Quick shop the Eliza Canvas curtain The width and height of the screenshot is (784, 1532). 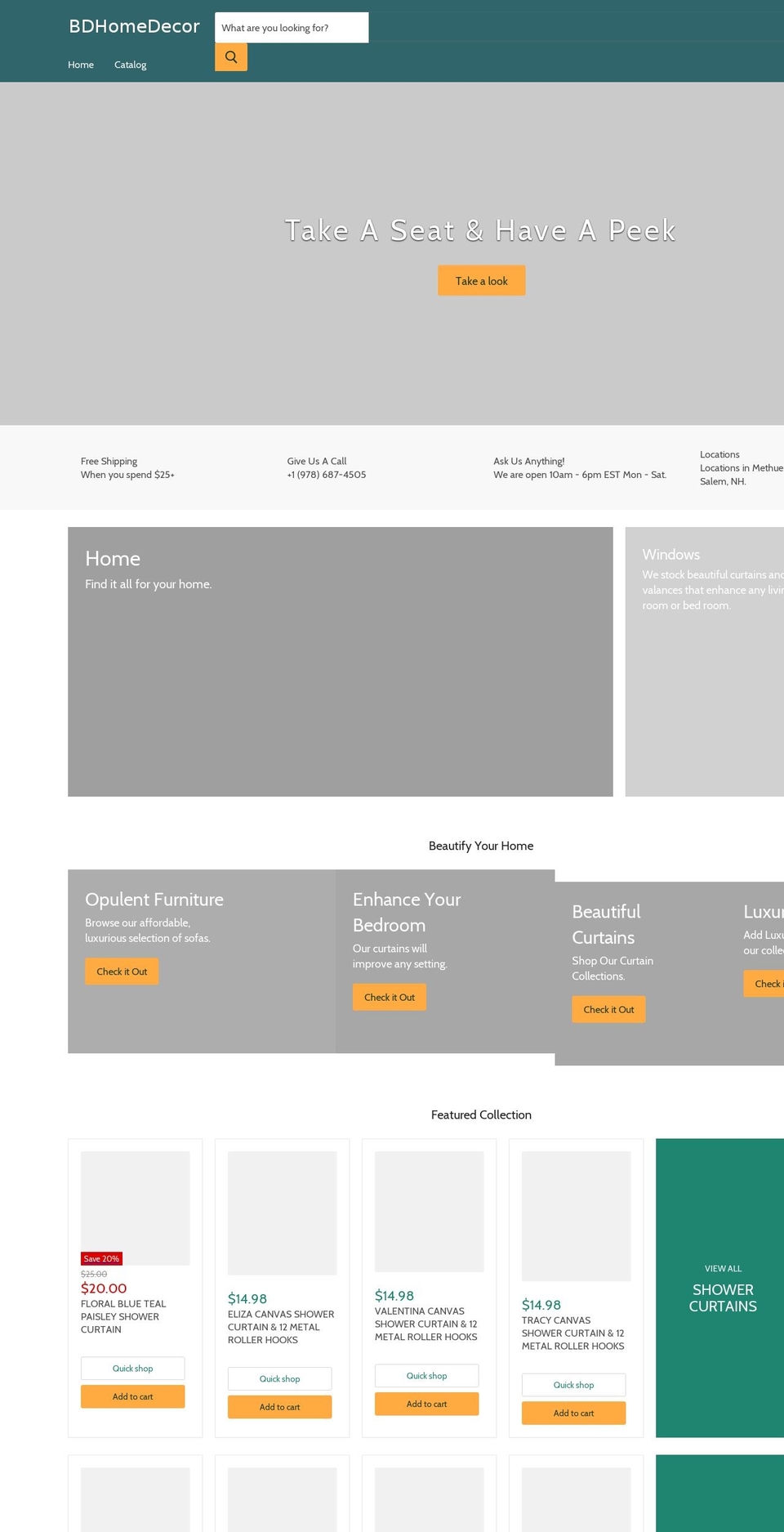click(280, 1378)
